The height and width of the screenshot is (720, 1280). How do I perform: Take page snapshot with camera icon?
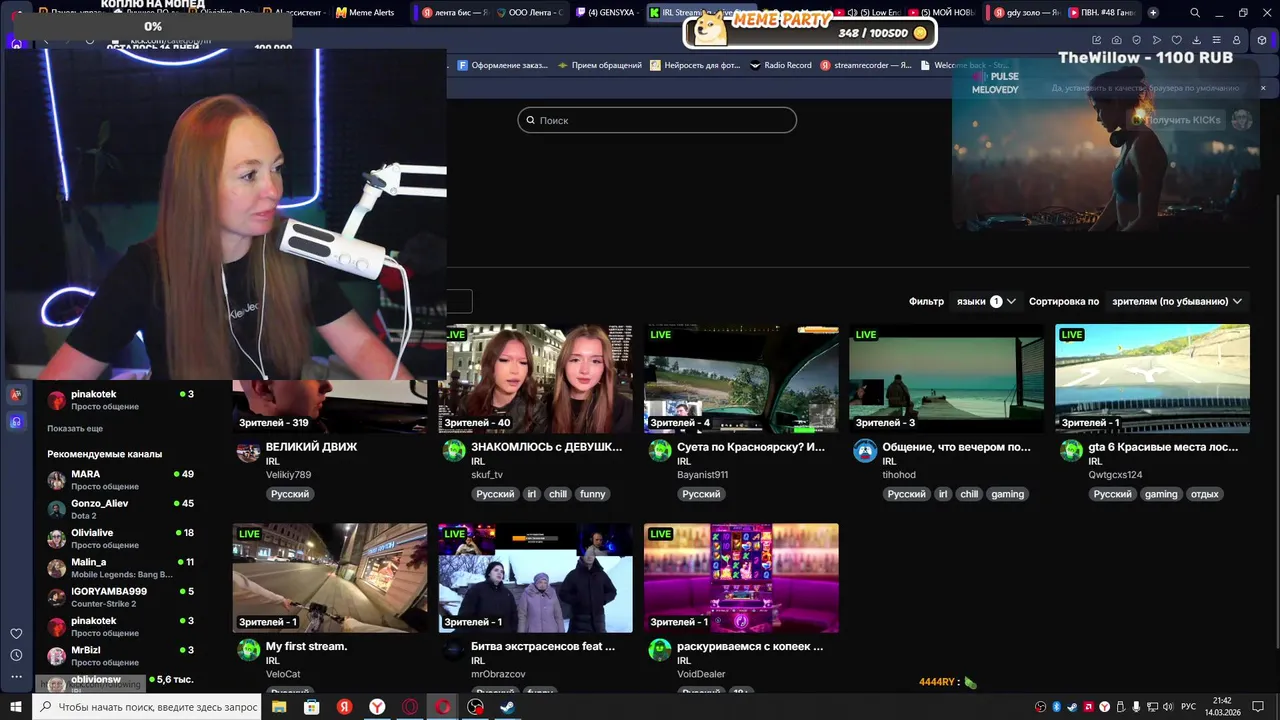tap(1116, 40)
